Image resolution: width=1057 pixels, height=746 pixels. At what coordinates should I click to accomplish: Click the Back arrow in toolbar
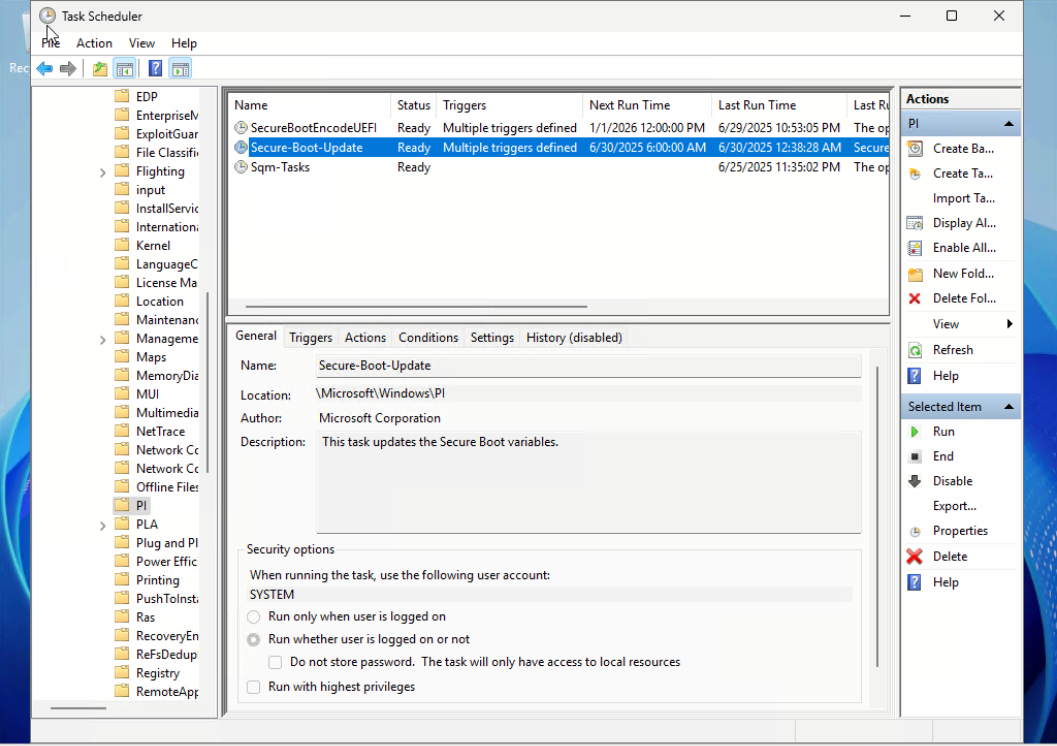point(44,69)
